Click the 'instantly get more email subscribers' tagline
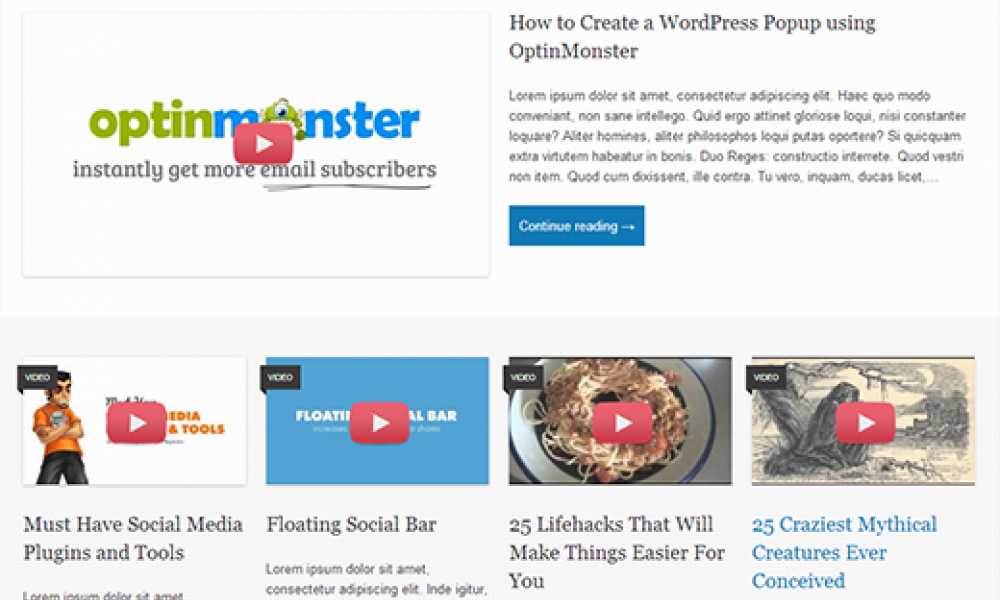The width and height of the screenshot is (1000, 600). (x=254, y=170)
